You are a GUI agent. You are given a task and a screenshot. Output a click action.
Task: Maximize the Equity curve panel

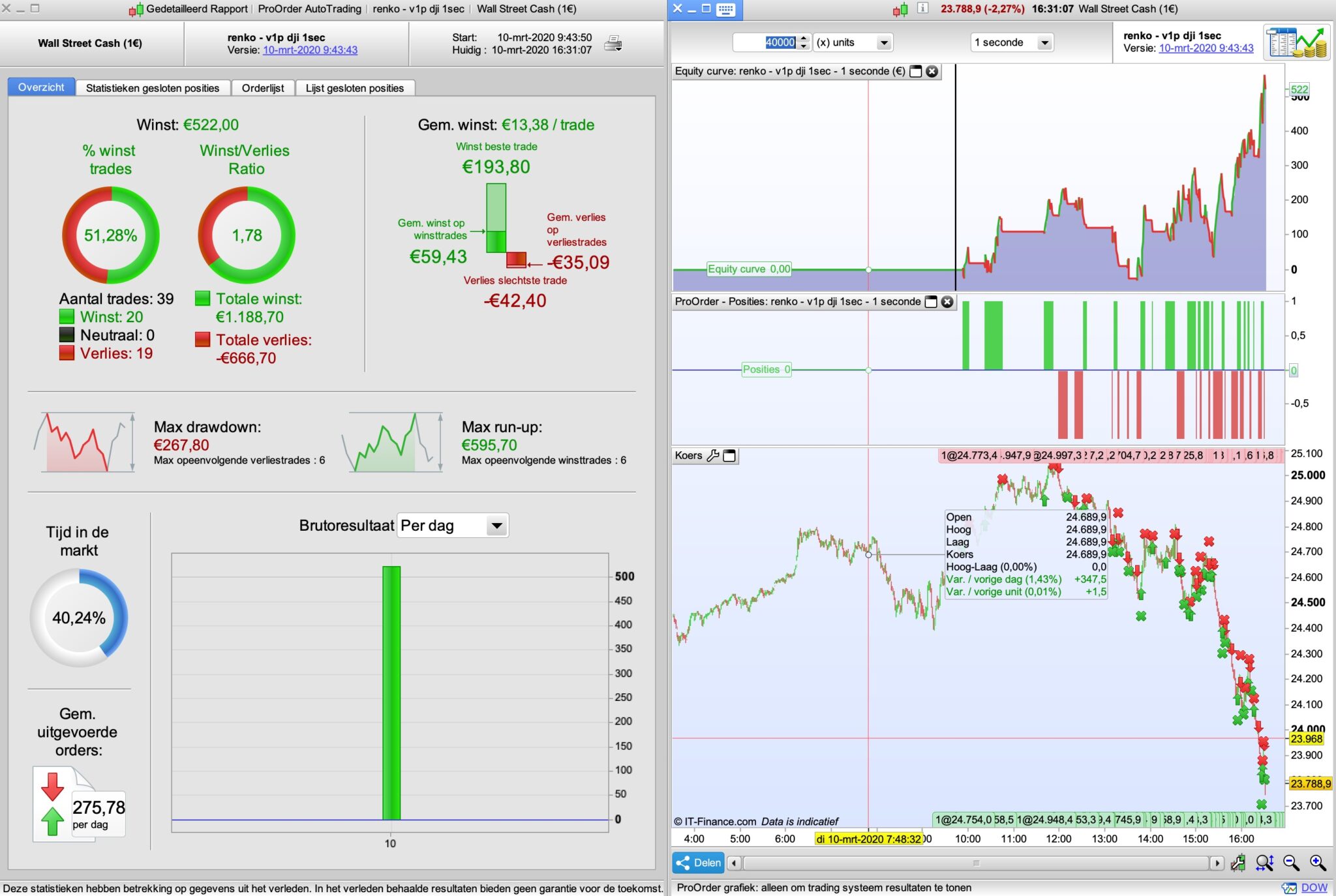click(x=916, y=71)
